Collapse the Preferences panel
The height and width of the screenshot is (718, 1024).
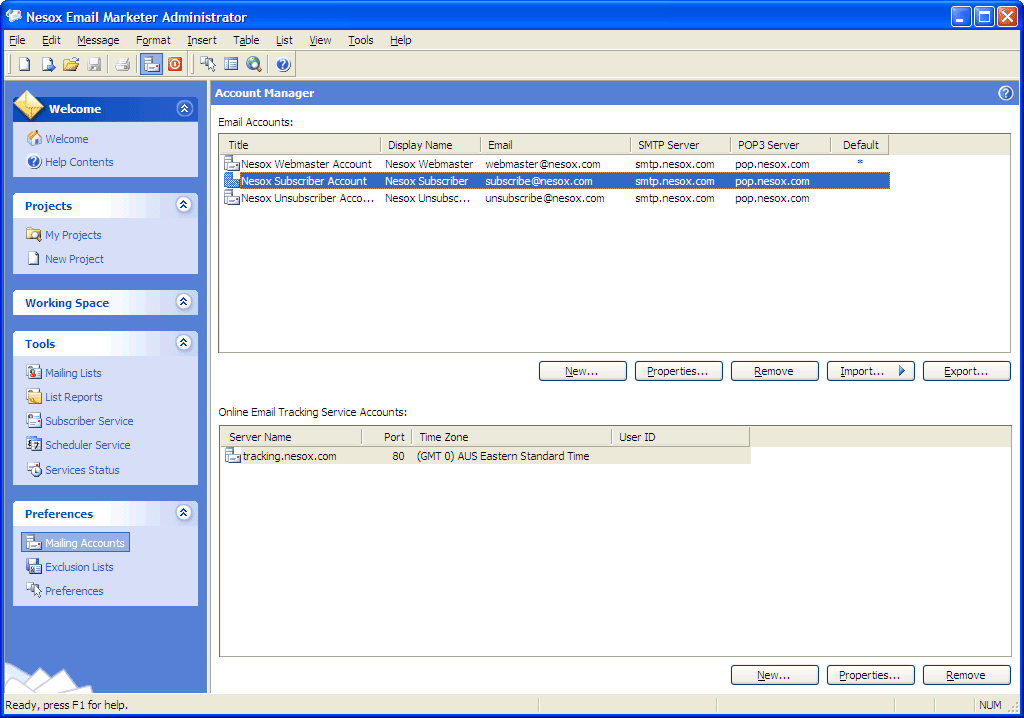pos(184,512)
